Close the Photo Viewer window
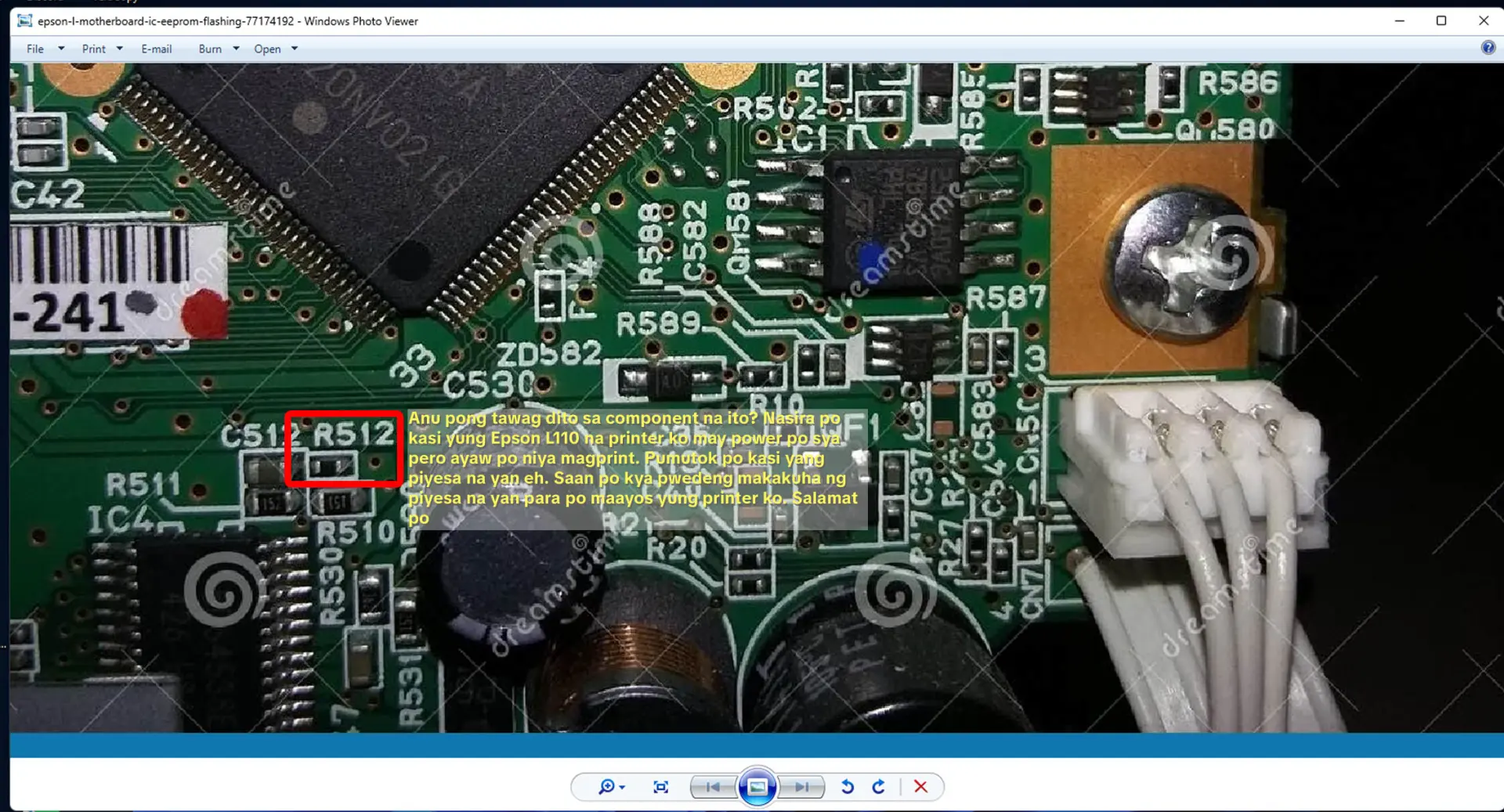The height and width of the screenshot is (812, 1504). [1484, 21]
